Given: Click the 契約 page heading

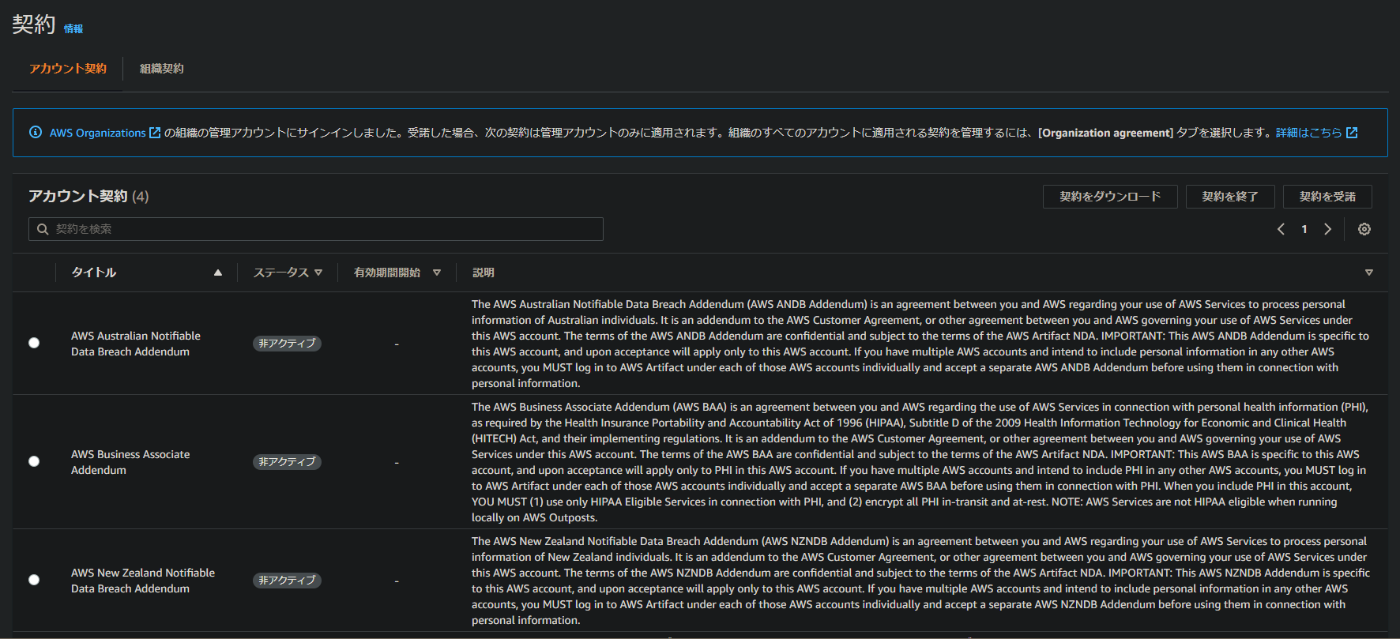Looking at the screenshot, I should (x=33, y=26).
